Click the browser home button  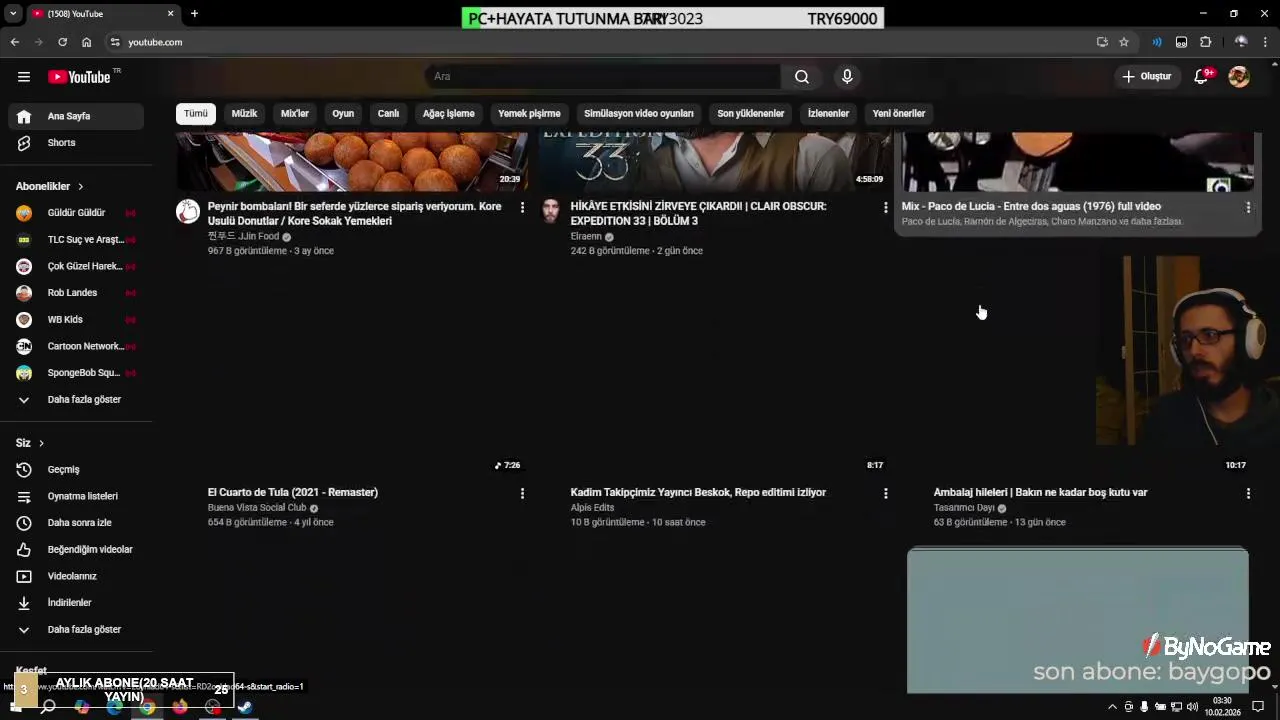pyautogui.click(x=86, y=42)
